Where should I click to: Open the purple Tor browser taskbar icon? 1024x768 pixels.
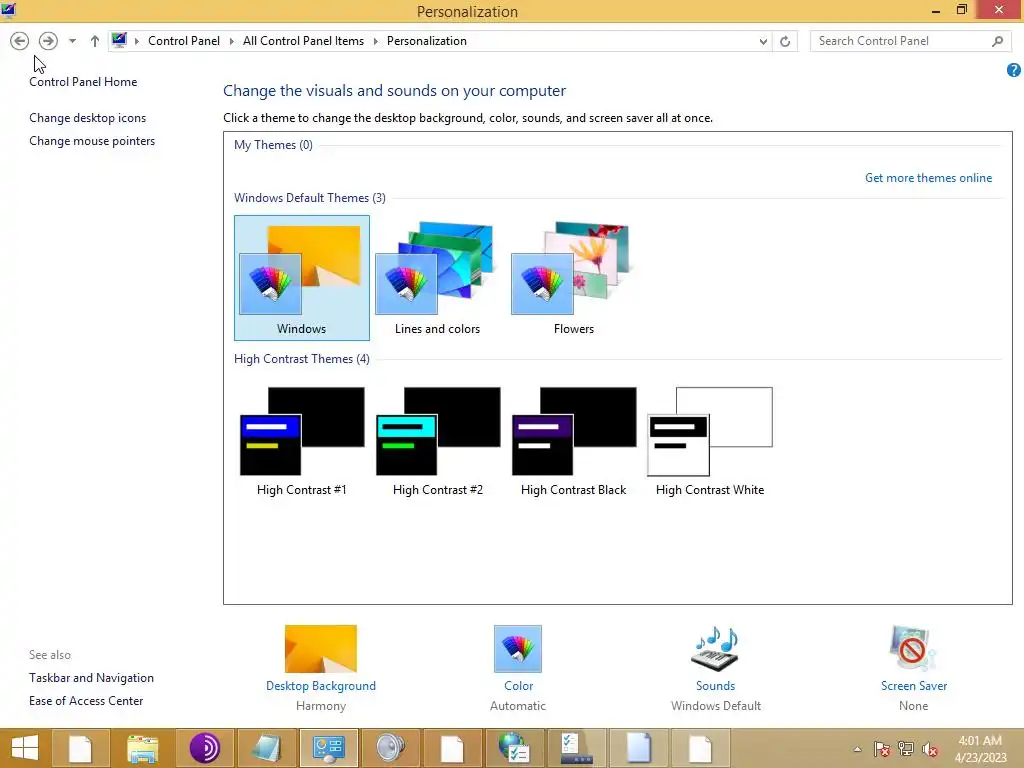click(204, 748)
